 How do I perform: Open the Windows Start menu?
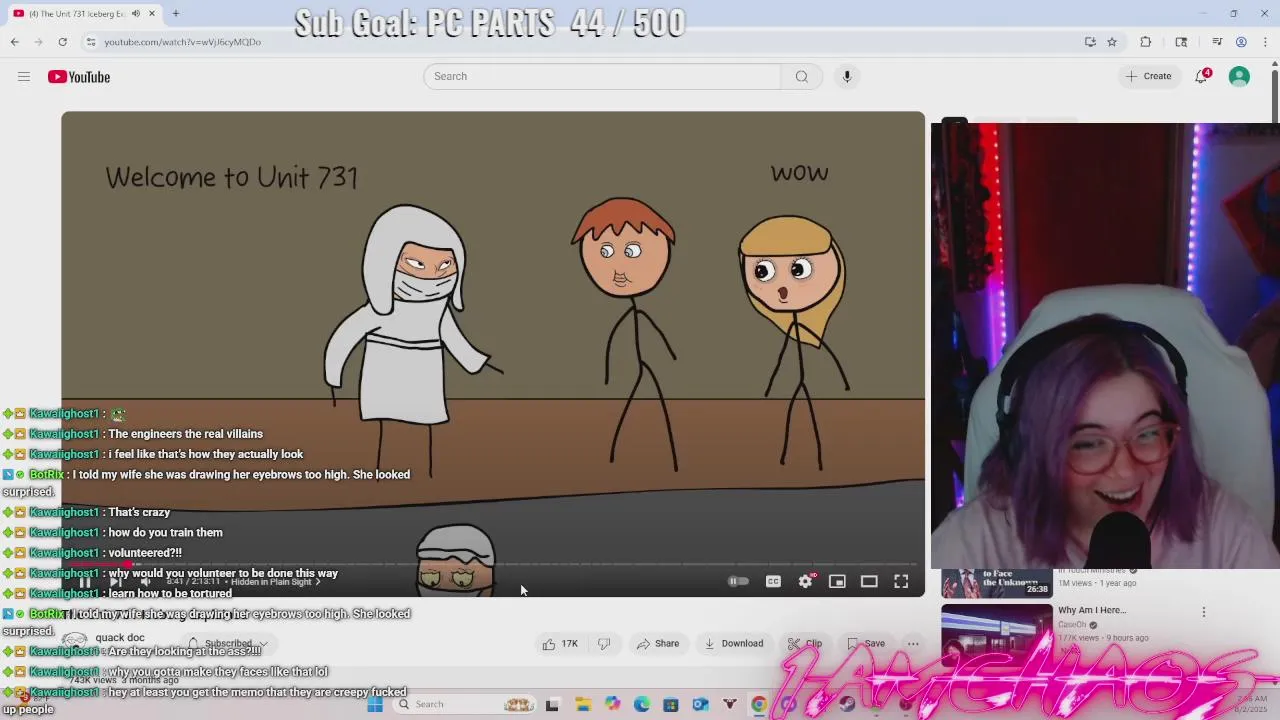point(375,704)
